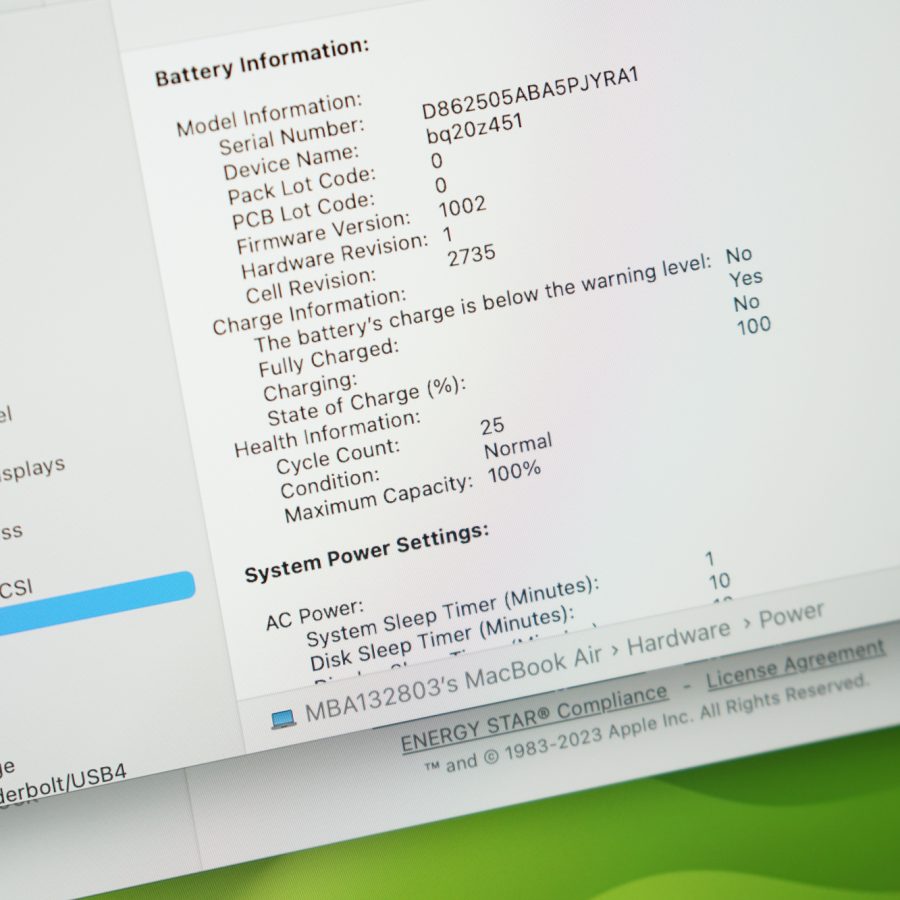Select MBA132803's MacBook Air in path bar
Screen dimensions: 900x900
point(453,685)
